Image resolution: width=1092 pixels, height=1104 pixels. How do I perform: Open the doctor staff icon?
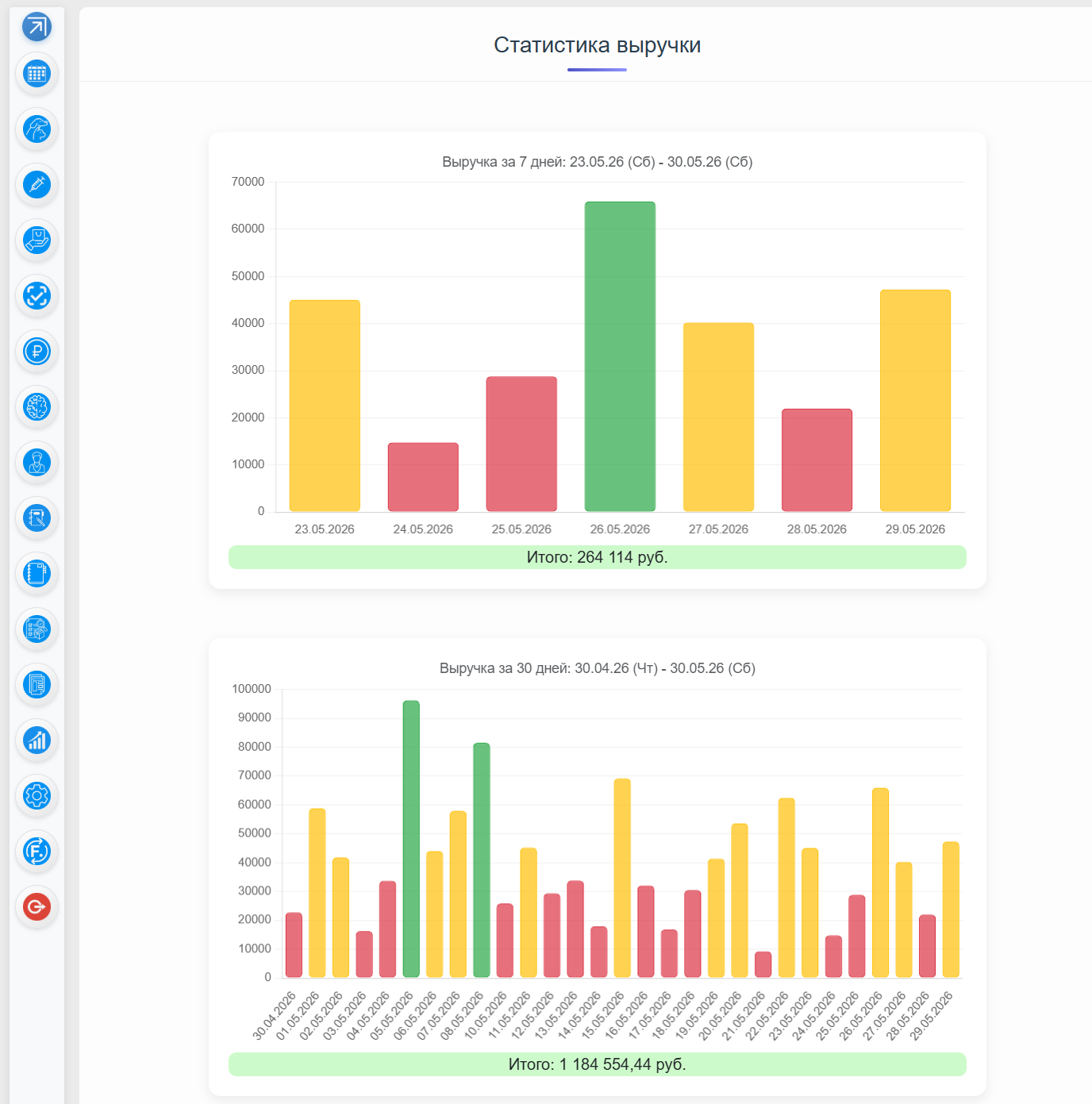[37, 462]
